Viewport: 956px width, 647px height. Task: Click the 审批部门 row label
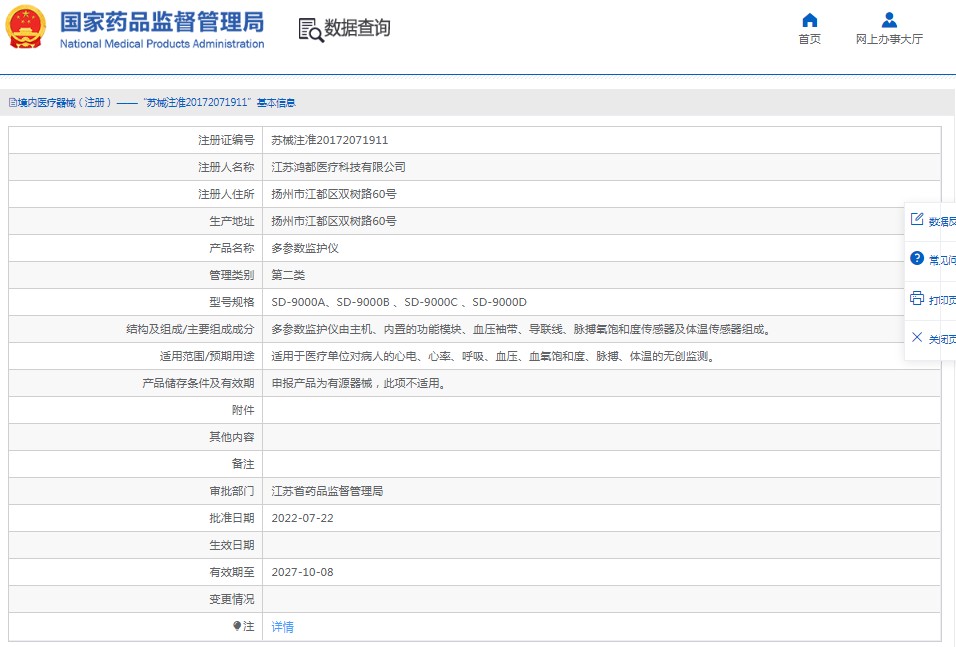coord(232,491)
